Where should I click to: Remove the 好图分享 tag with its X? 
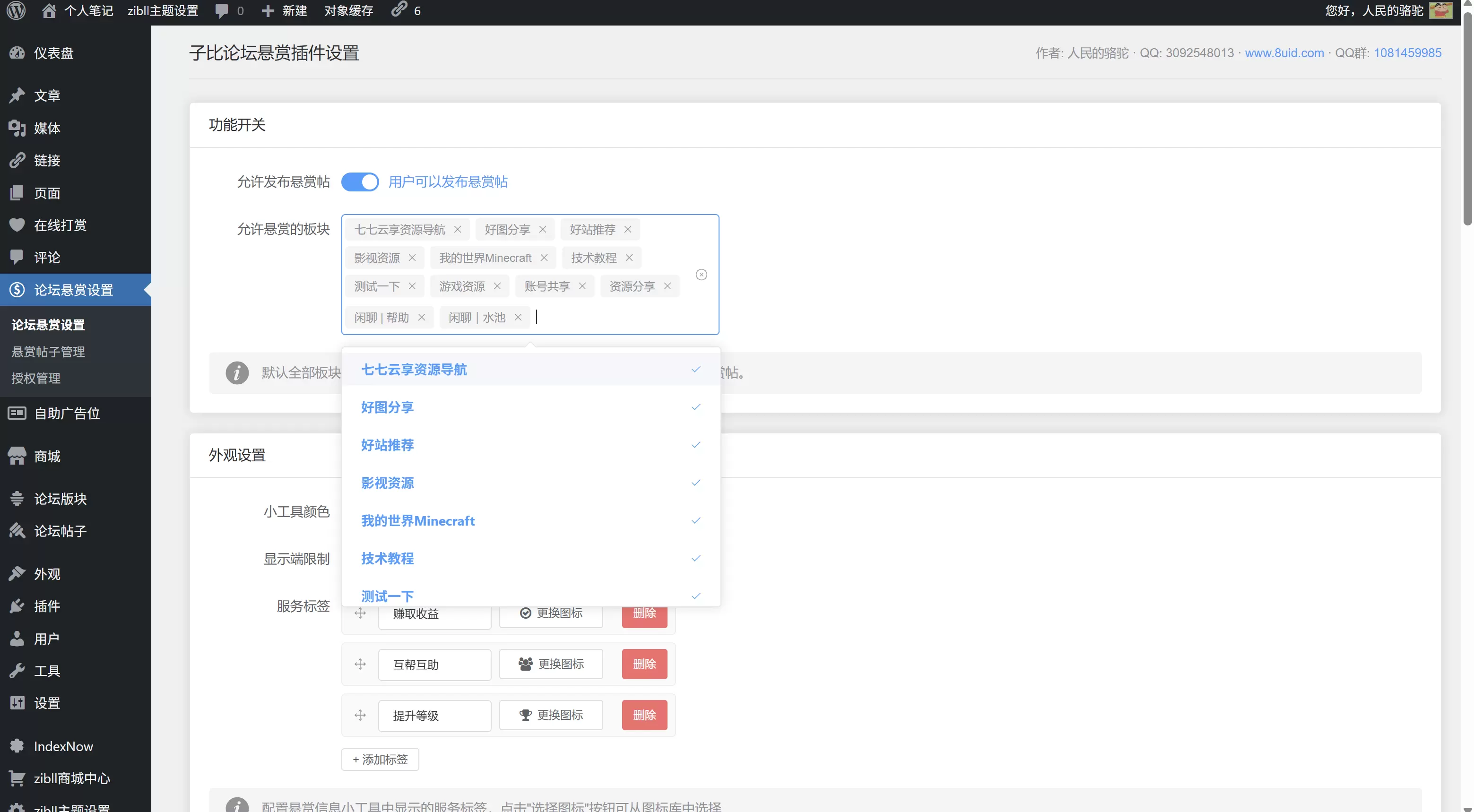tap(542, 229)
